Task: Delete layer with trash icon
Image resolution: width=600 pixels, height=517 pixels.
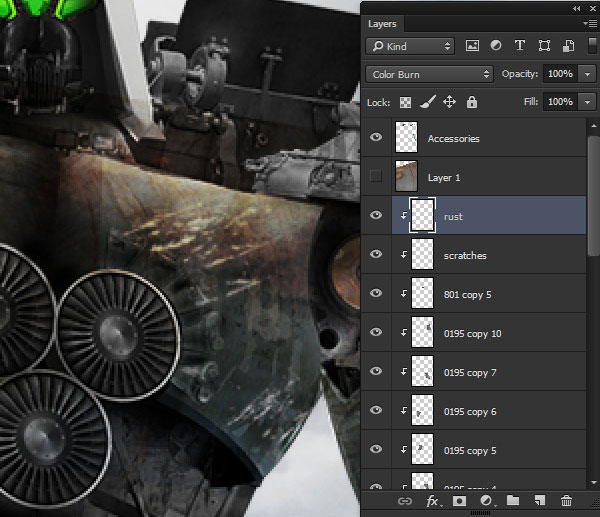Action: 566,501
